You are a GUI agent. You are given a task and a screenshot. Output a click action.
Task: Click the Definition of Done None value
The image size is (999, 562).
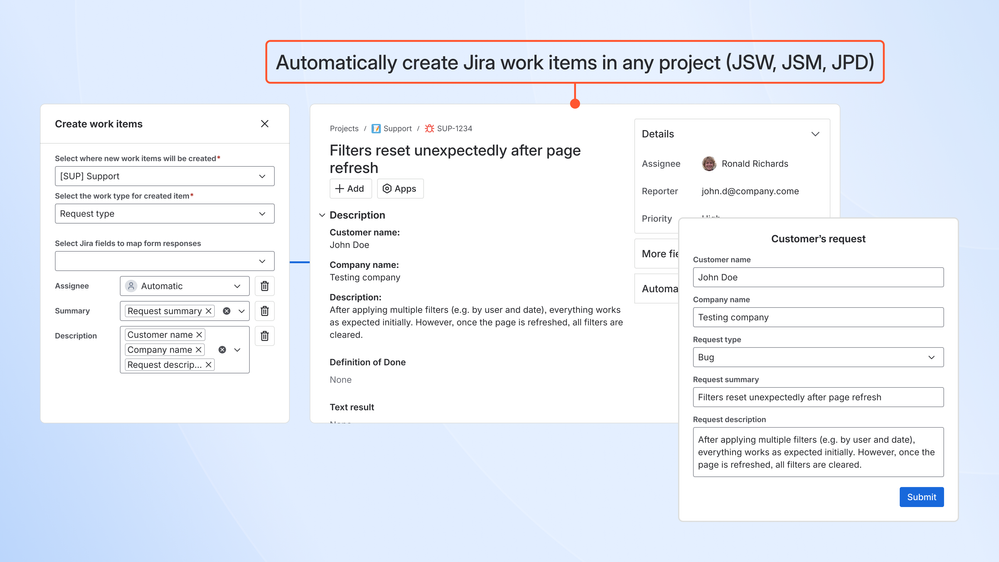click(x=340, y=380)
